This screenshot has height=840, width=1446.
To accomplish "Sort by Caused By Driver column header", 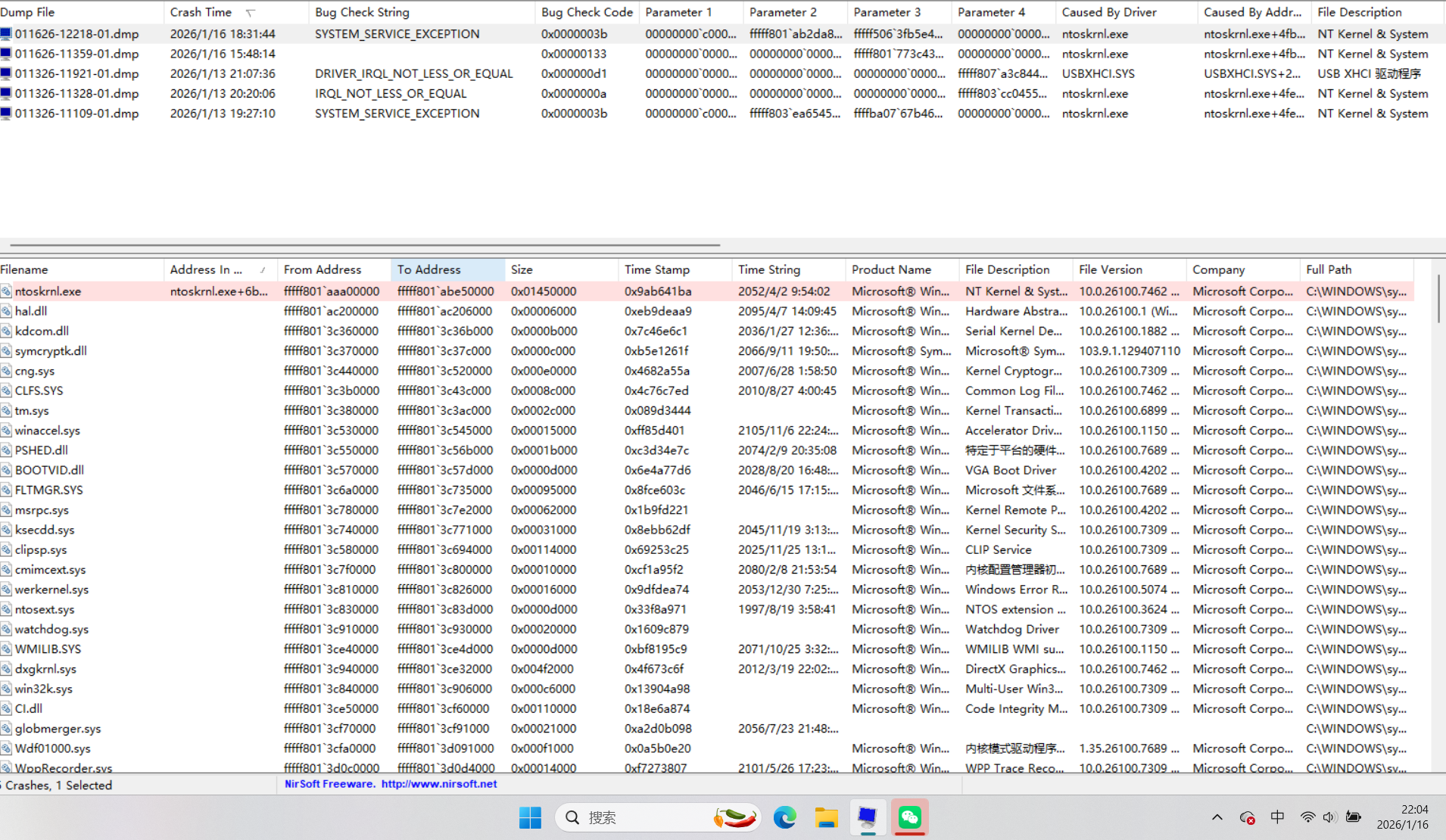I will point(1127,12).
